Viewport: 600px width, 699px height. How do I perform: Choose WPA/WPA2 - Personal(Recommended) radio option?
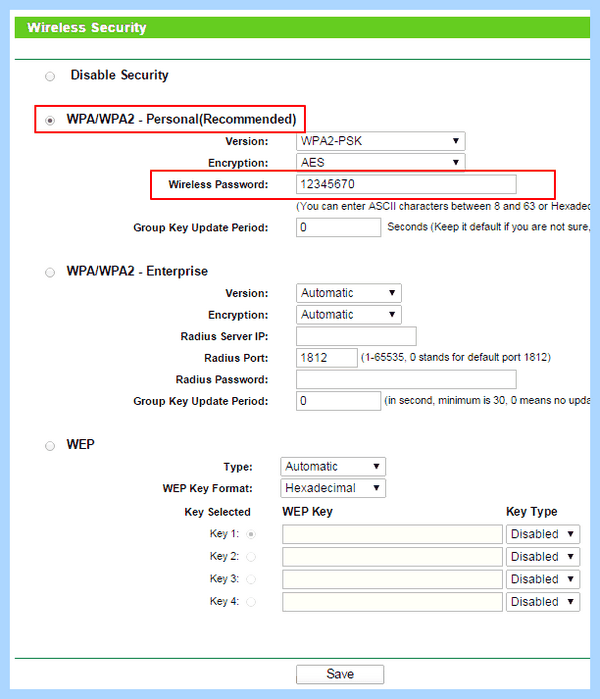(x=50, y=120)
